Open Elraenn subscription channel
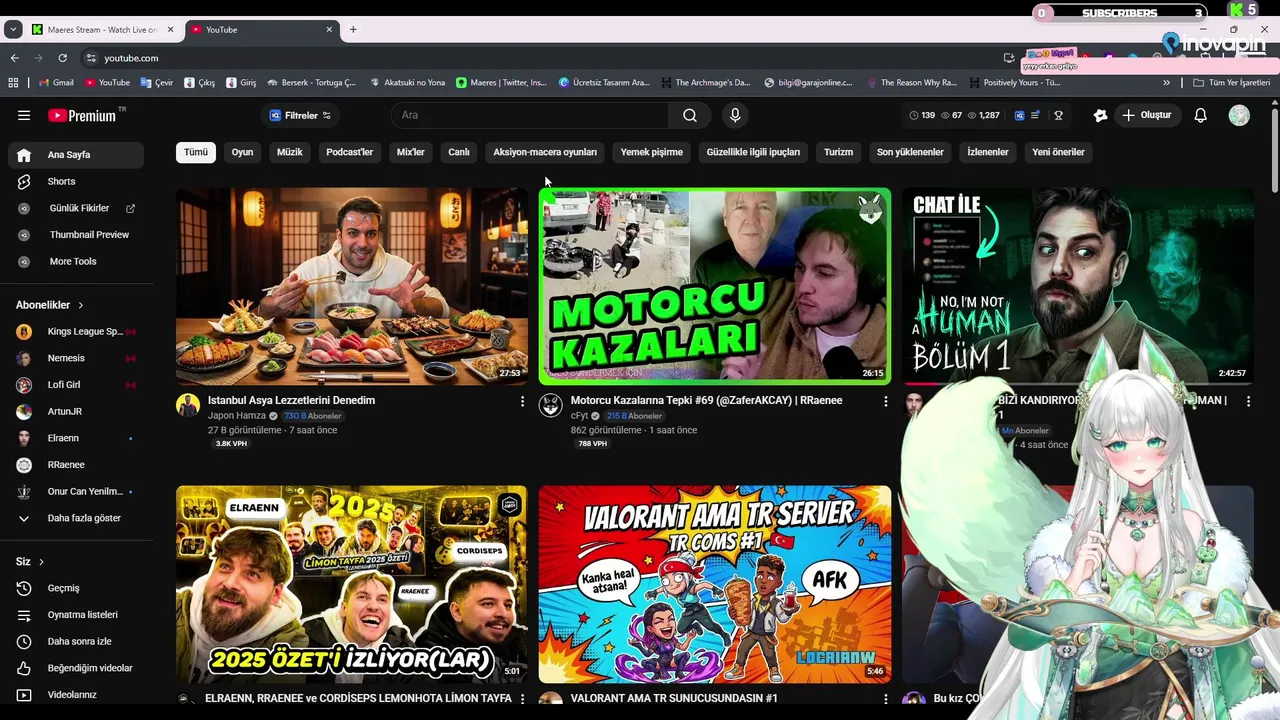The image size is (1280, 720). coord(76,438)
